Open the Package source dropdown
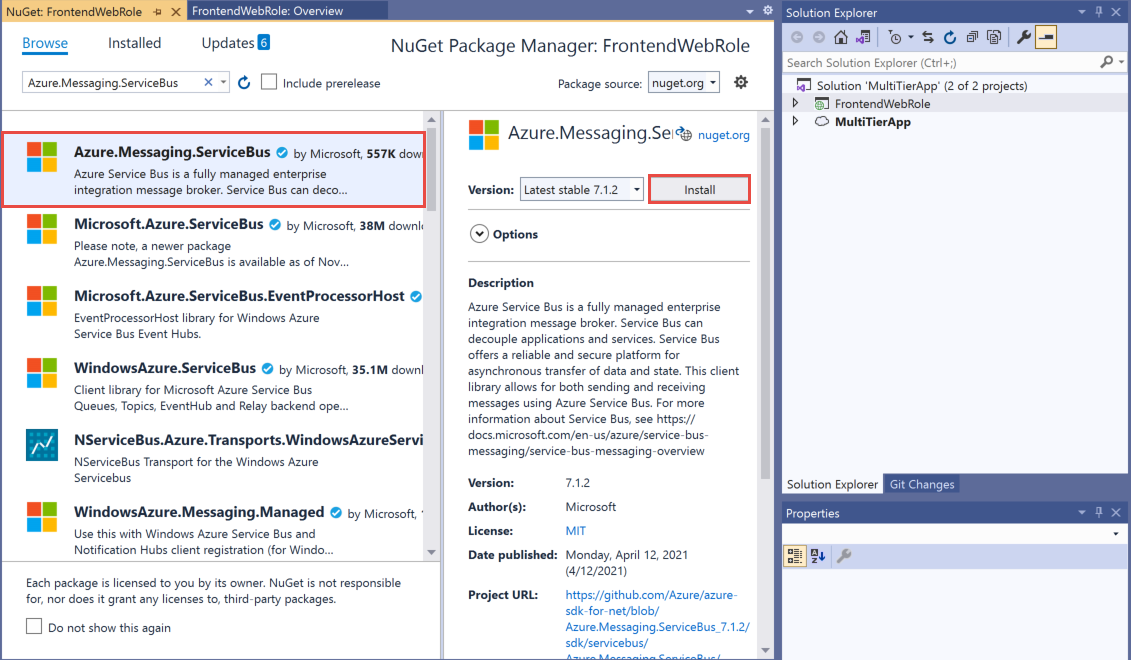This screenshot has height=660, width=1131. coord(683,83)
